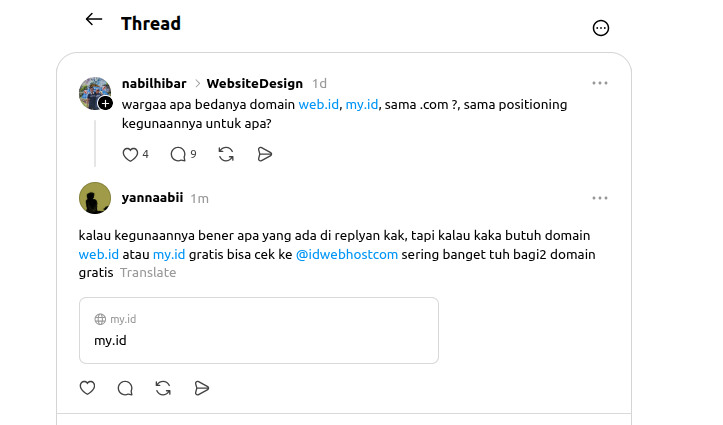This screenshot has height=425, width=723.
Task: Open the WebsiteDesign topic tag
Action: (x=255, y=83)
